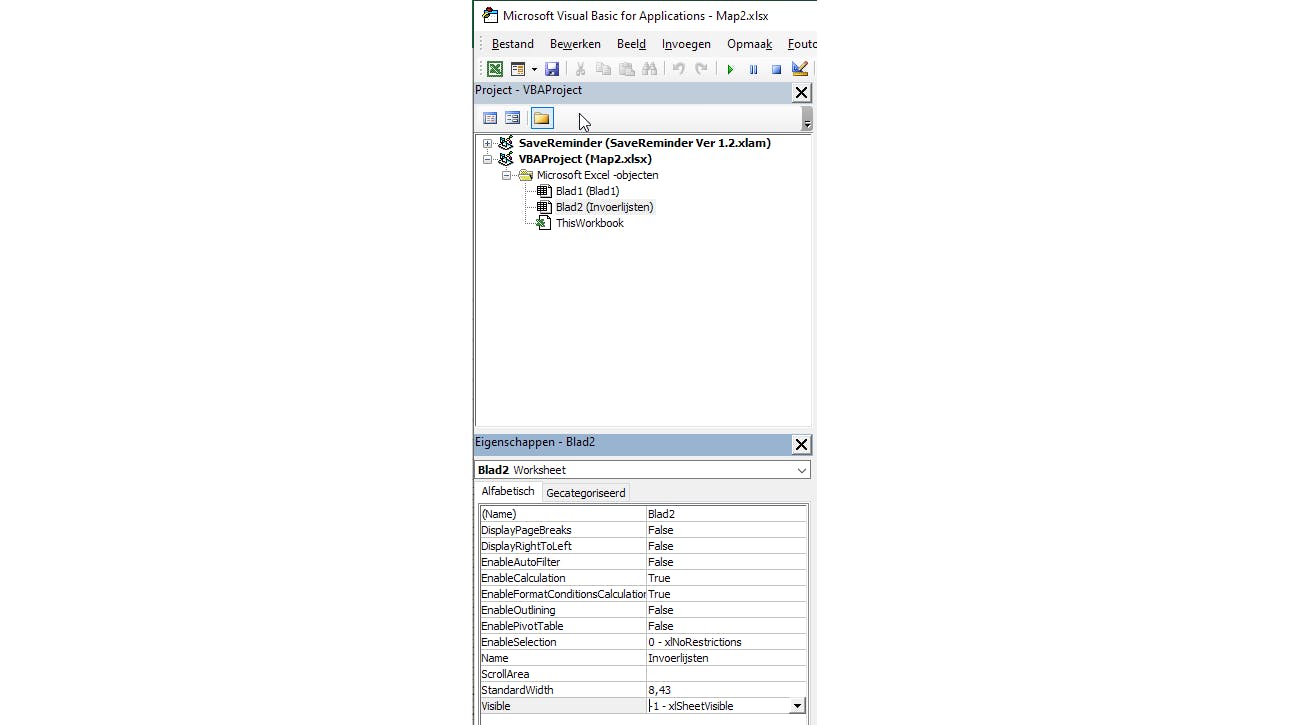Click the empty ScrollArea value field
The width and height of the screenshot is (1289, 725).
pyautogui.click(x=726, y=674)
